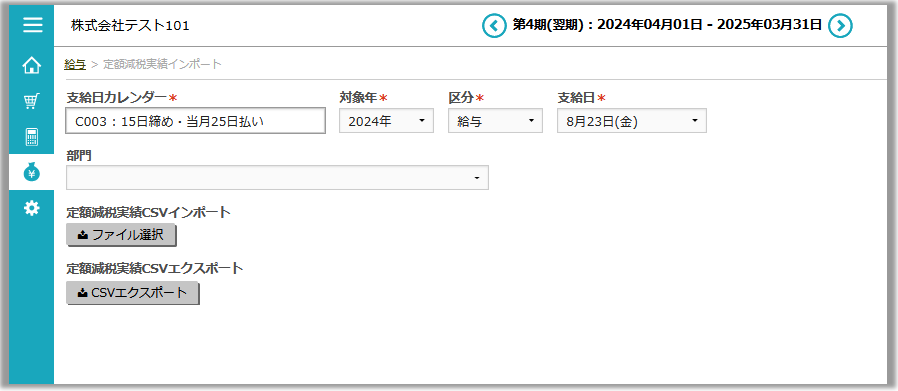Screen dimensions: 898x391
Task: Open the hamburger menu in the sidebar
Action: pos(32,25)
